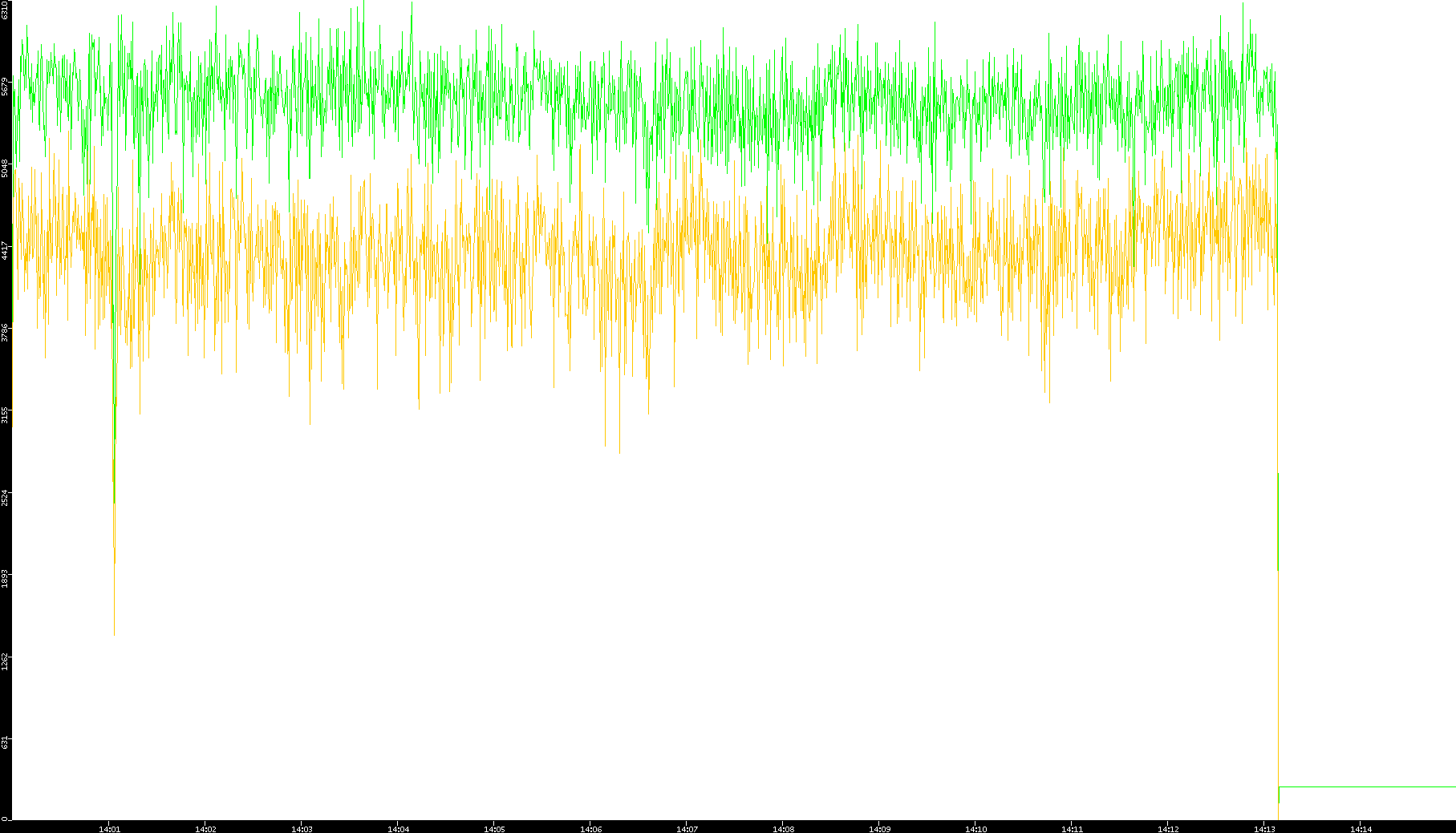Click the 14:10 time axis label
1456x833 pixels.
975,829
